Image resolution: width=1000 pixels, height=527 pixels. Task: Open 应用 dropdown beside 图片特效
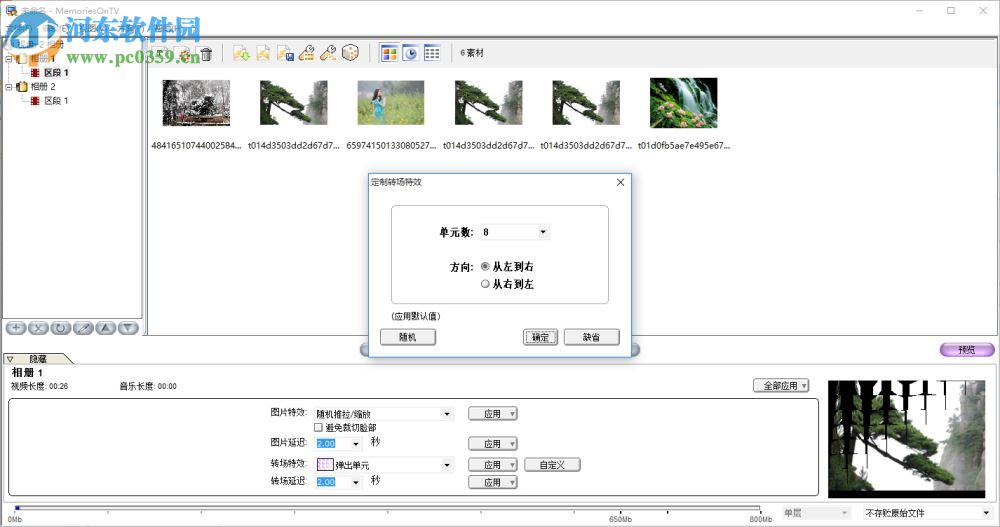click(492, 414)
